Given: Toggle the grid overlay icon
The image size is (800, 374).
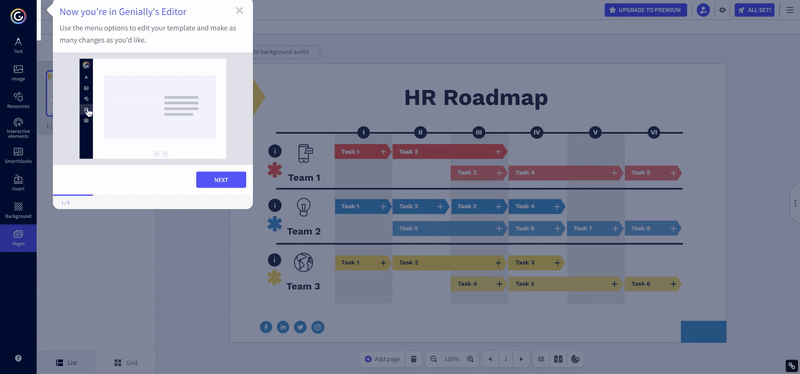Looking at the screenshot, I should [542, 359].
